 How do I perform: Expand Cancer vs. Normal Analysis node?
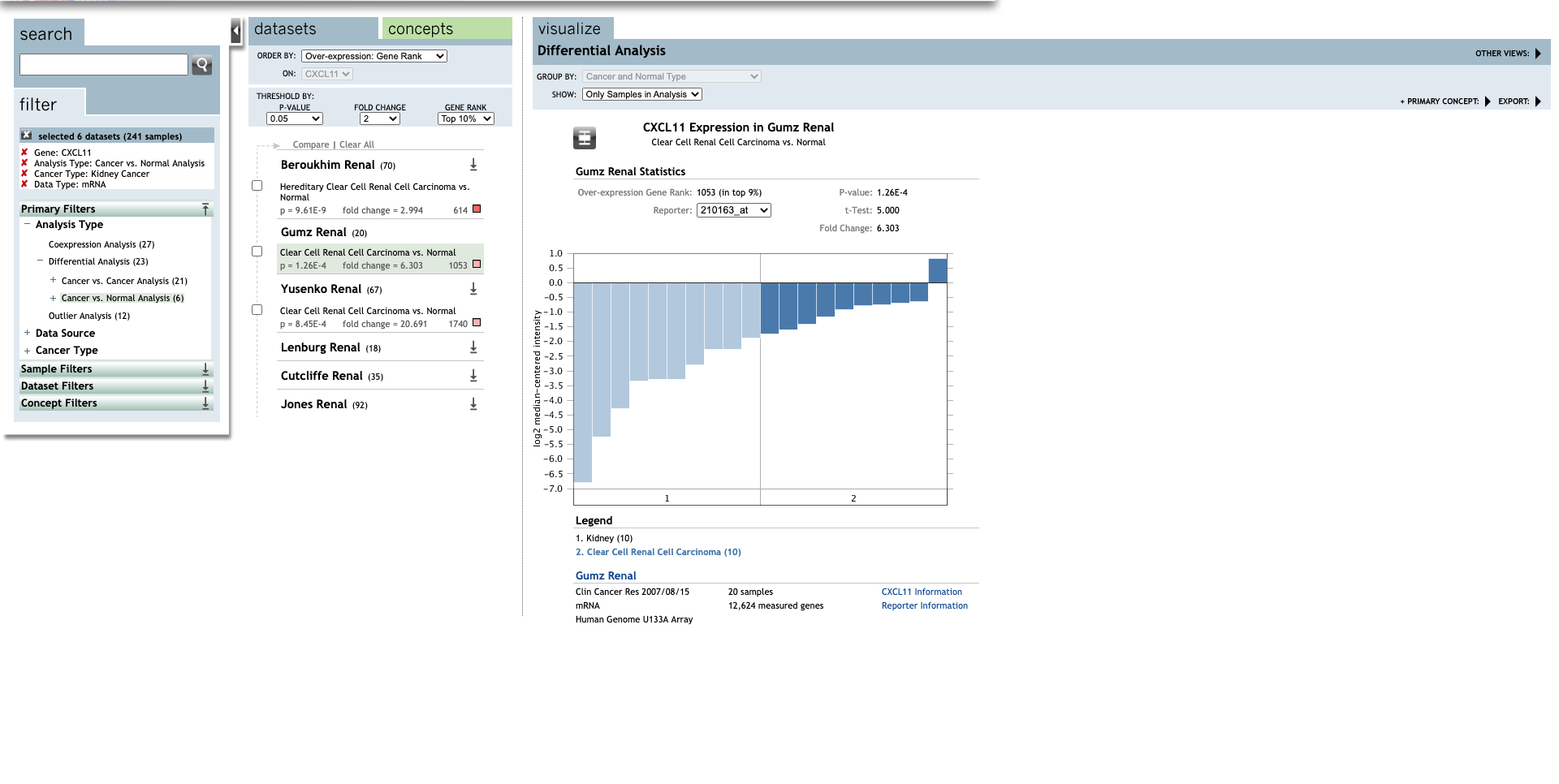pyautogui.click(x=53, y=298)
